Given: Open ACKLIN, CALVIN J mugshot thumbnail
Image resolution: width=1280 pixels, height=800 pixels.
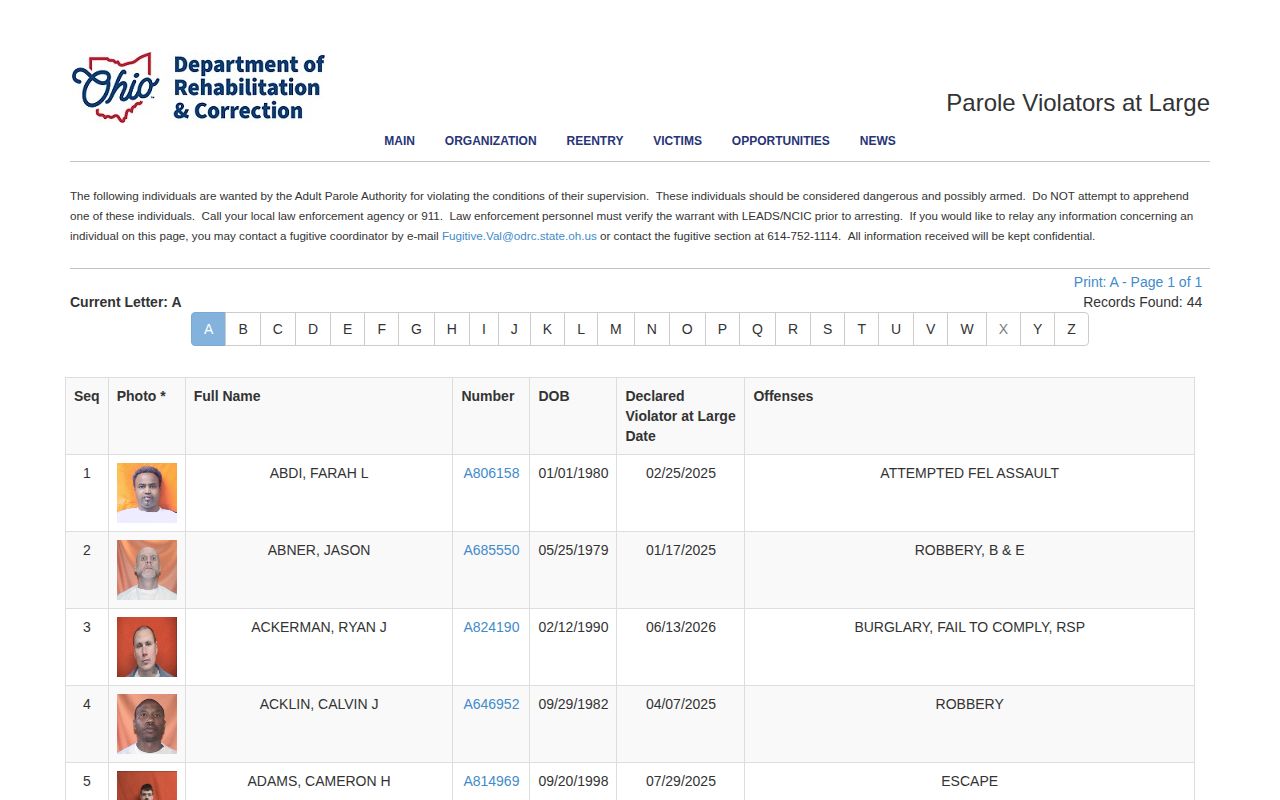Looking at the screenshot, I should 147,724.
